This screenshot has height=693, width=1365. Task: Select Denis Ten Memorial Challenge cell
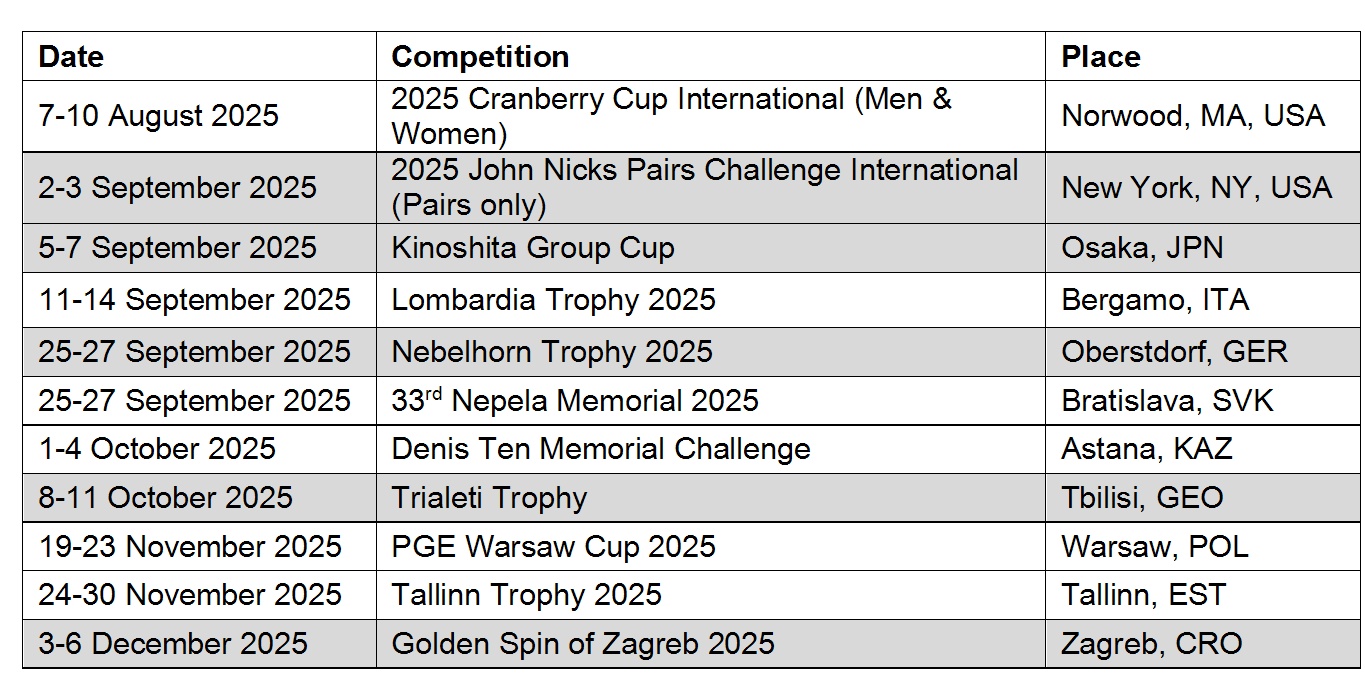[x=600, y=449]
